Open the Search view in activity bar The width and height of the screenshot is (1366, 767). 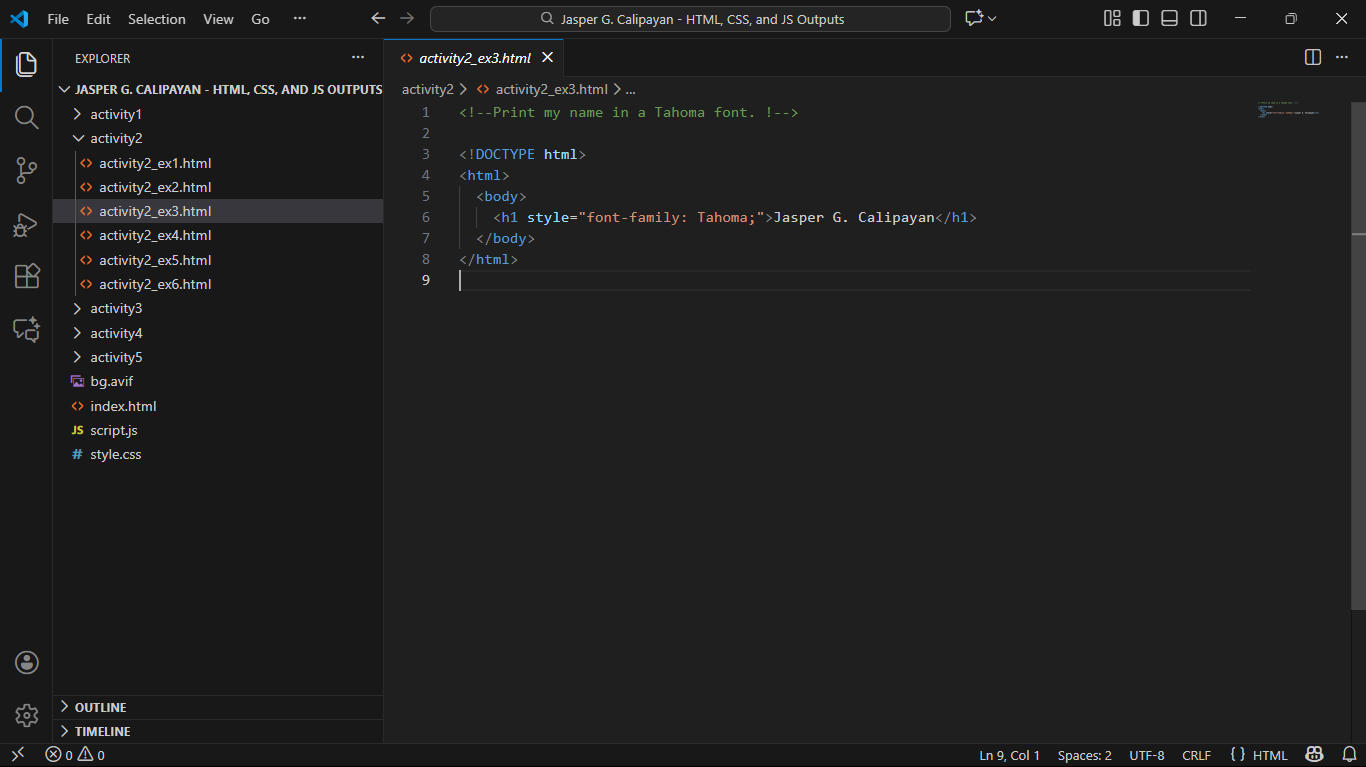click(26, 117)
